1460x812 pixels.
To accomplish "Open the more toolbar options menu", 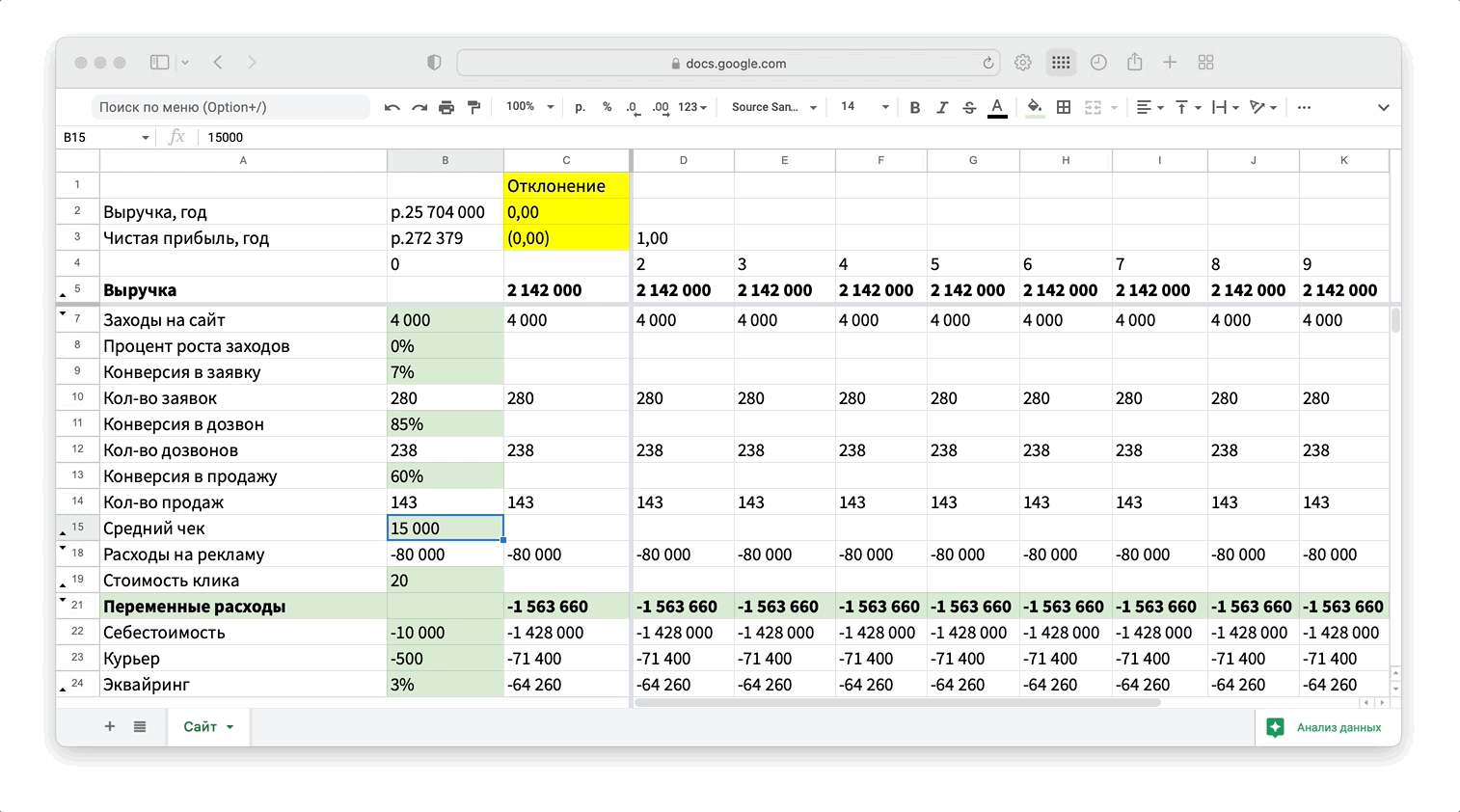I will 1304,107.
